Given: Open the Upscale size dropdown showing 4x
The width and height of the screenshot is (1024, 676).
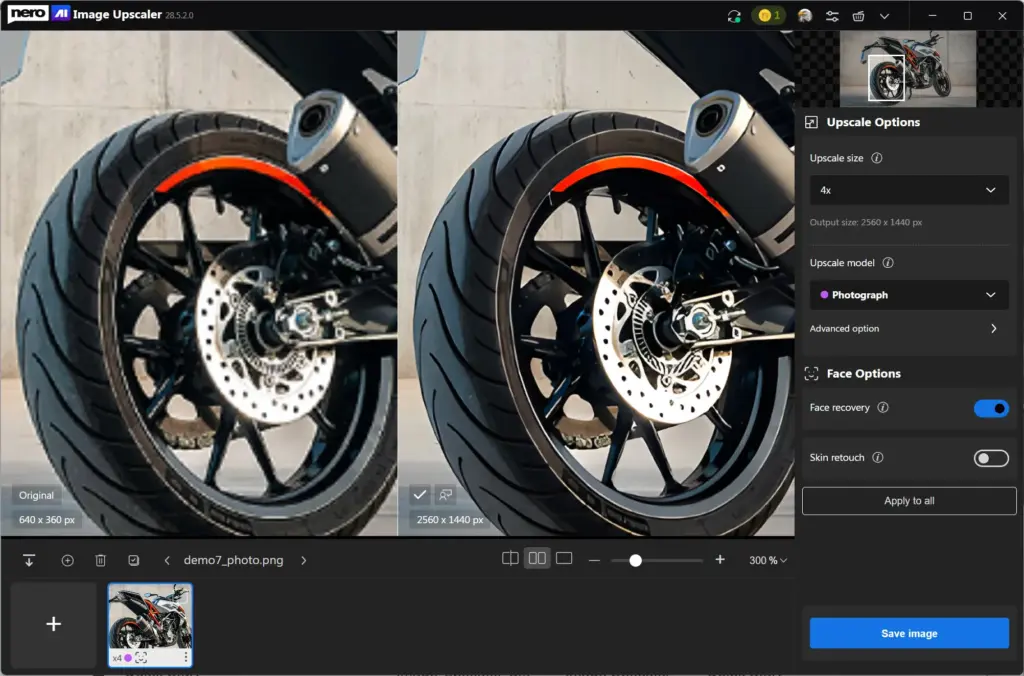Looking at the screenshot, I should [908, 190].
